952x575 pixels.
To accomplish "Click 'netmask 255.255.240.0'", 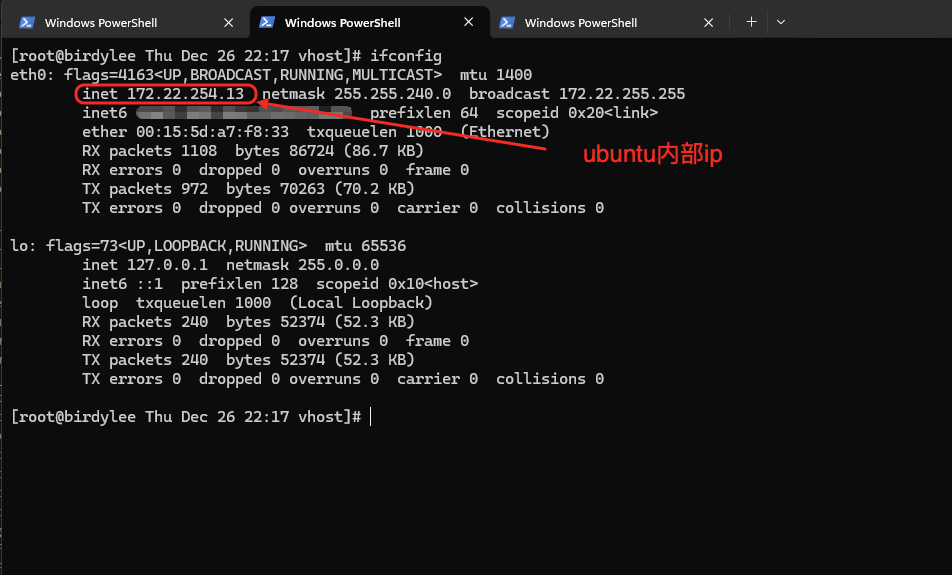I will pos(356,94).
